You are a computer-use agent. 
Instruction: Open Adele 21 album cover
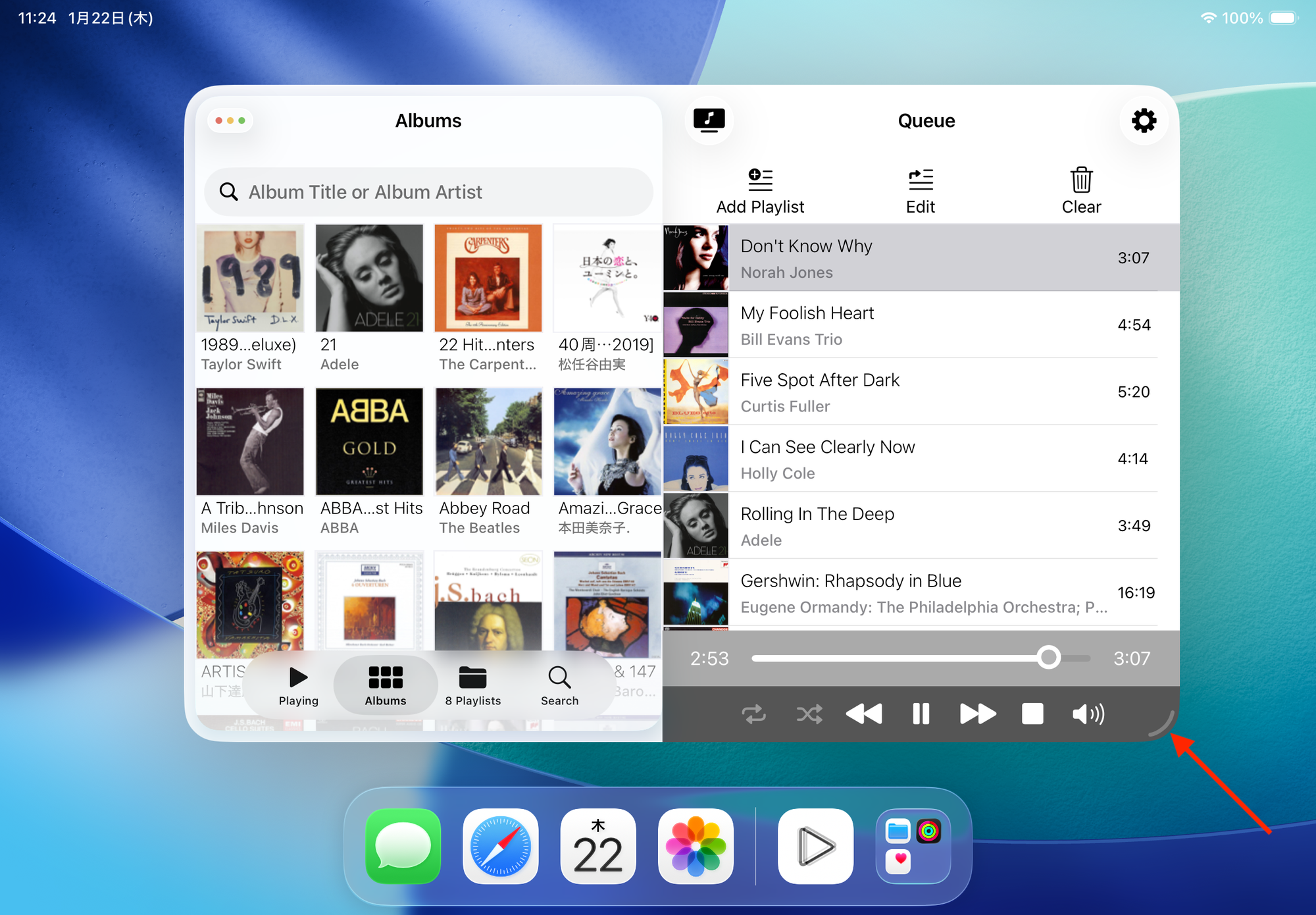click(x=369, y=278)
